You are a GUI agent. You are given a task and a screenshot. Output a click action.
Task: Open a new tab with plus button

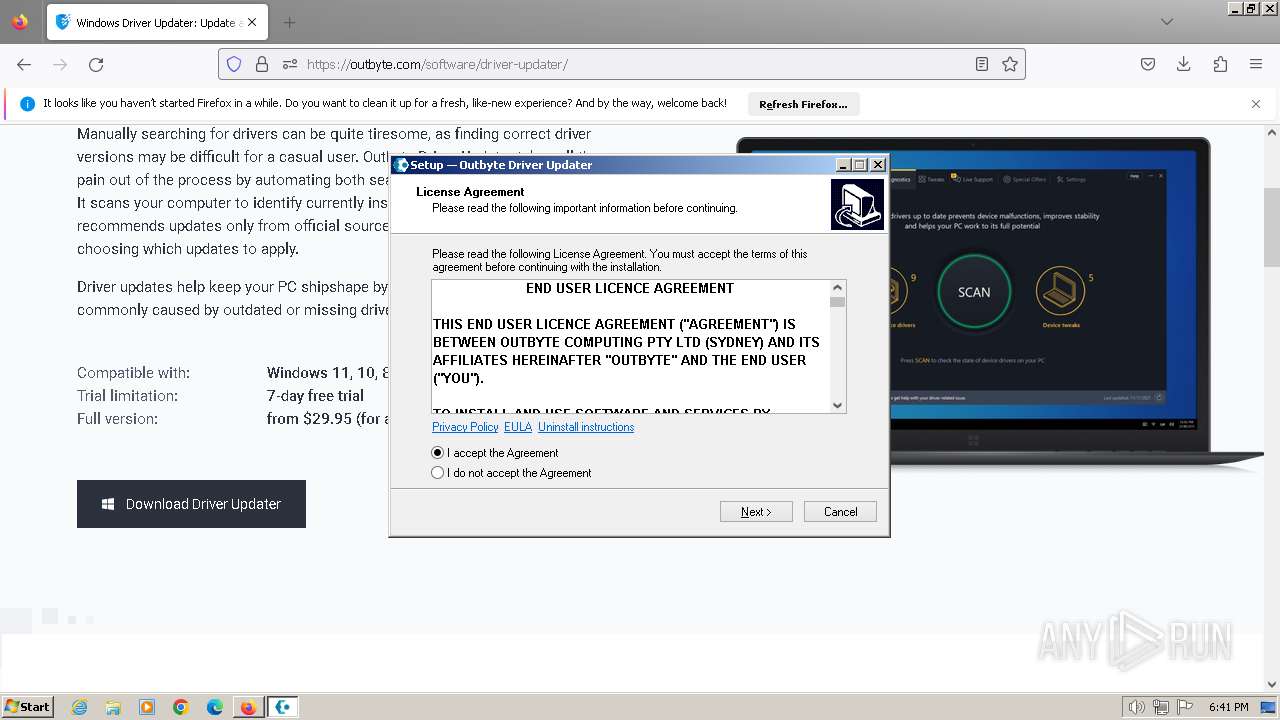point(289,22)
